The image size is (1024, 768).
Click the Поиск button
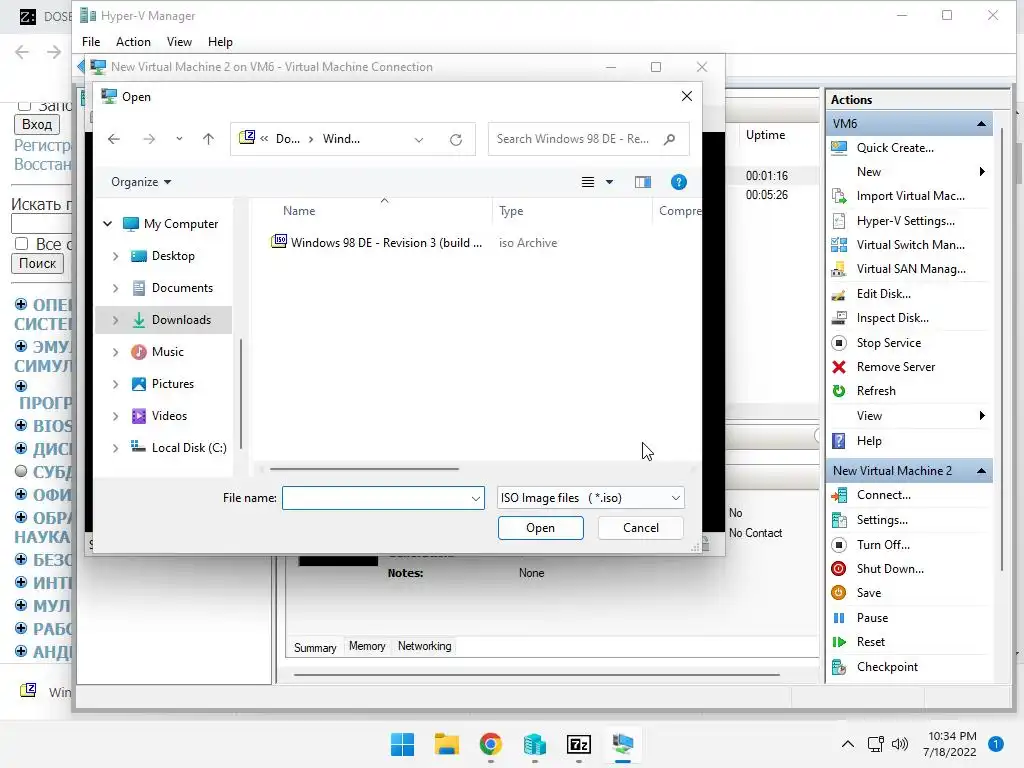coord(37,263)
